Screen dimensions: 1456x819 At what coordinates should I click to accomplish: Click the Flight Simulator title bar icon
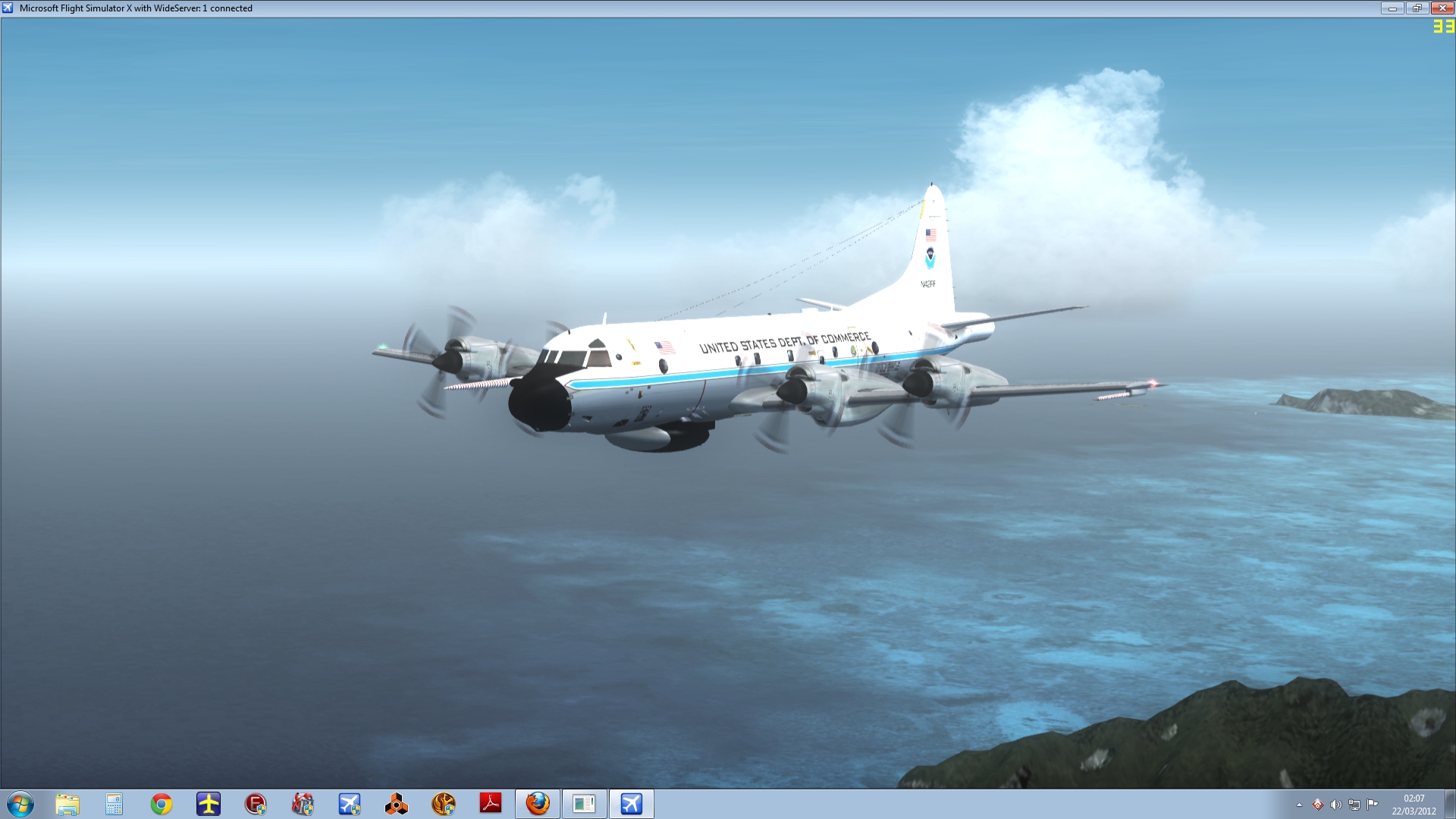[8, 8]
